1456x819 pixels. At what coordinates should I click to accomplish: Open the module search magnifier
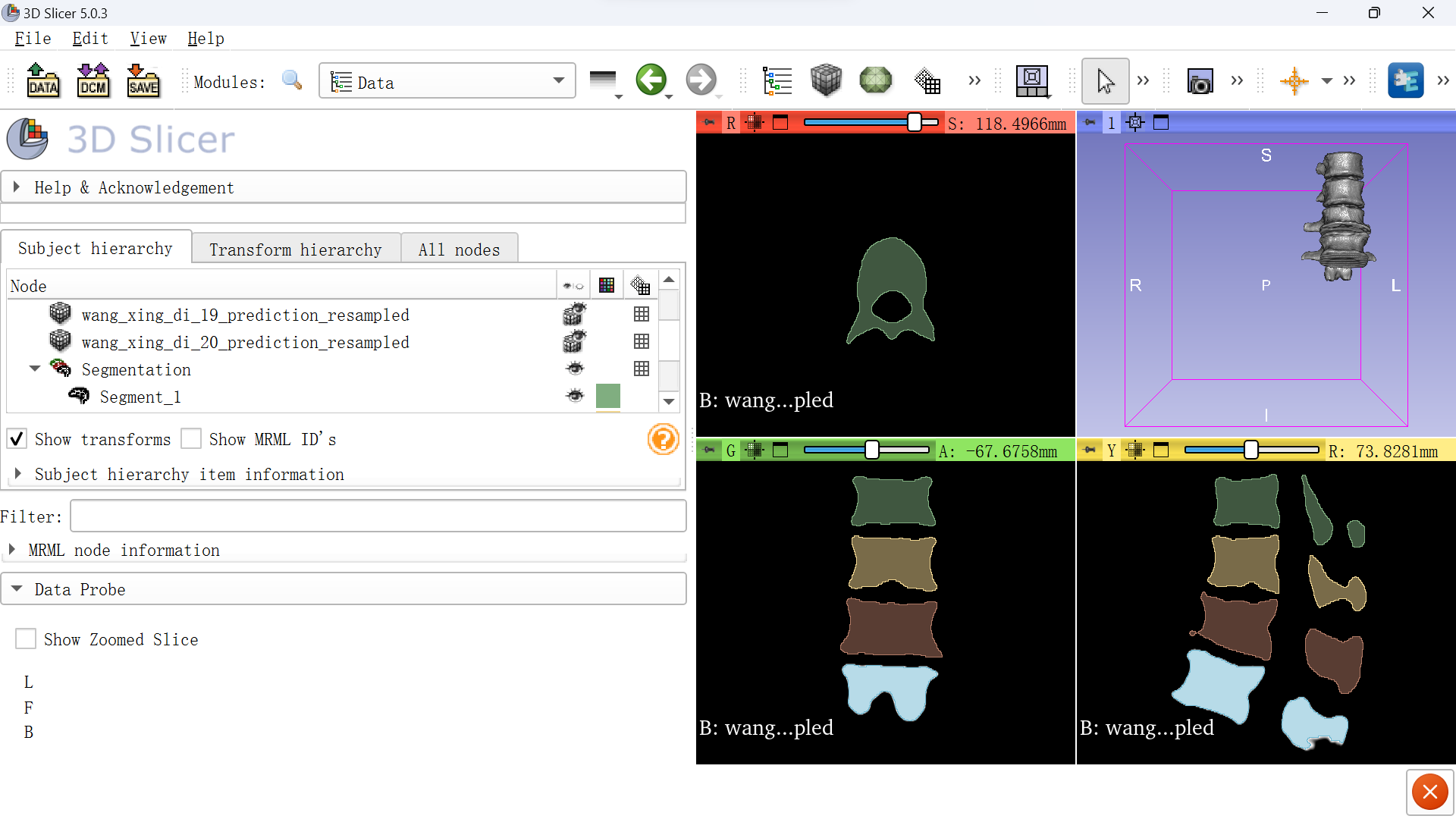292,80
